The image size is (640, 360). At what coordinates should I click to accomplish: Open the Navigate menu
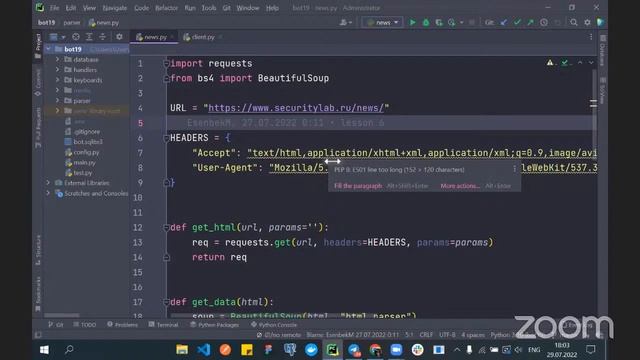pyautogui.click(x=115, y=8)
